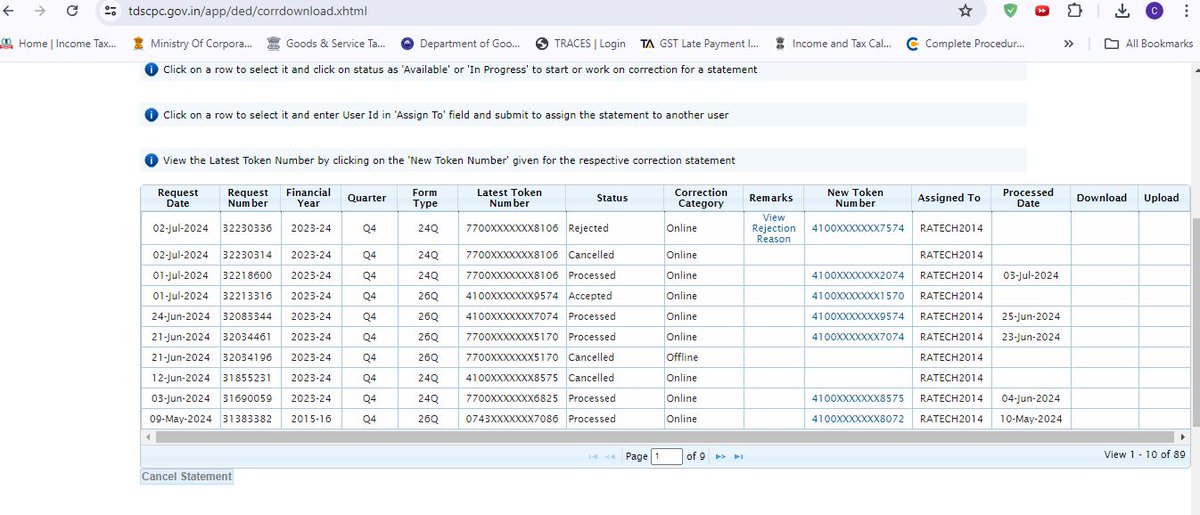Open the green shield extension icon
This screenshot has height=515, width=1200.
(1012, 11)
